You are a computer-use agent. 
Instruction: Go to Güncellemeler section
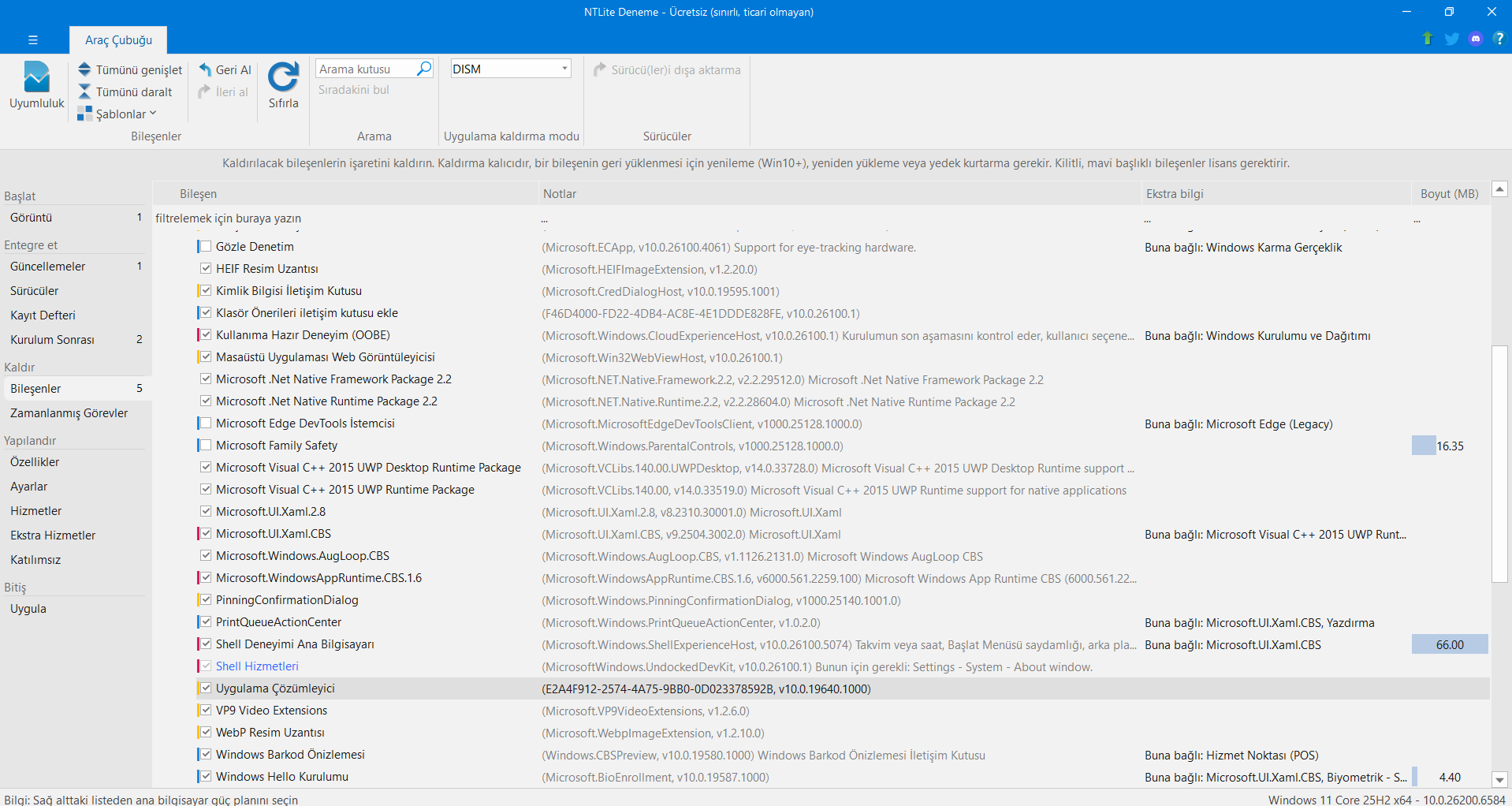(x=75, y=267)
